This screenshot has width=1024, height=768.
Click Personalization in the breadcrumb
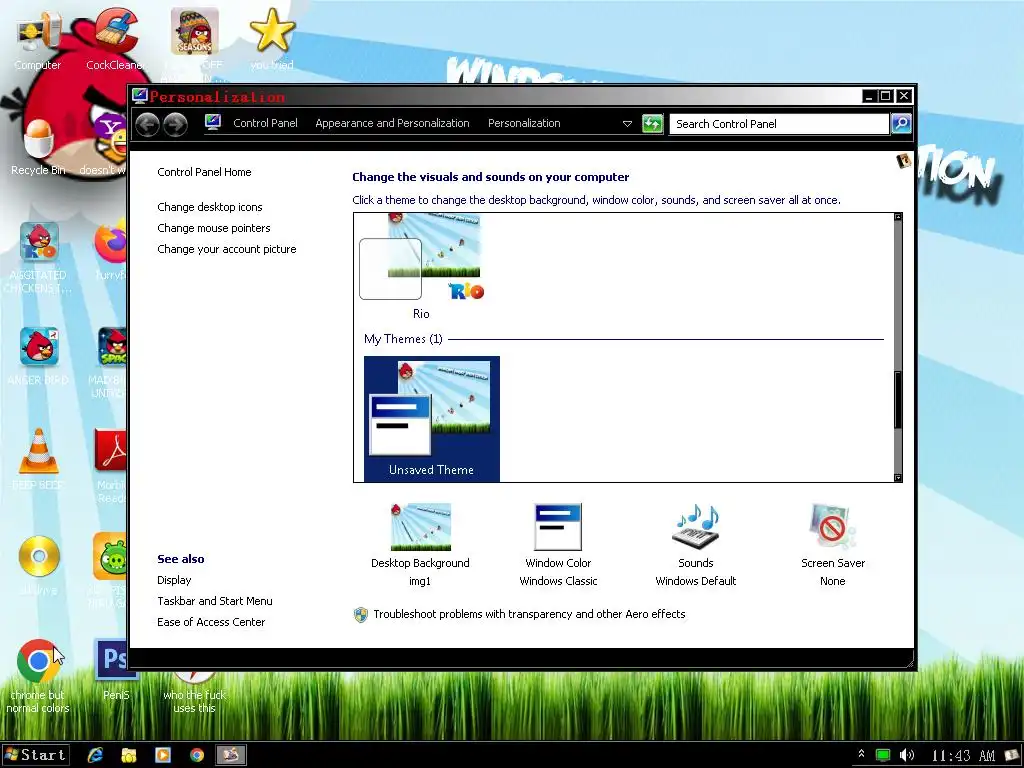[524, 123]
